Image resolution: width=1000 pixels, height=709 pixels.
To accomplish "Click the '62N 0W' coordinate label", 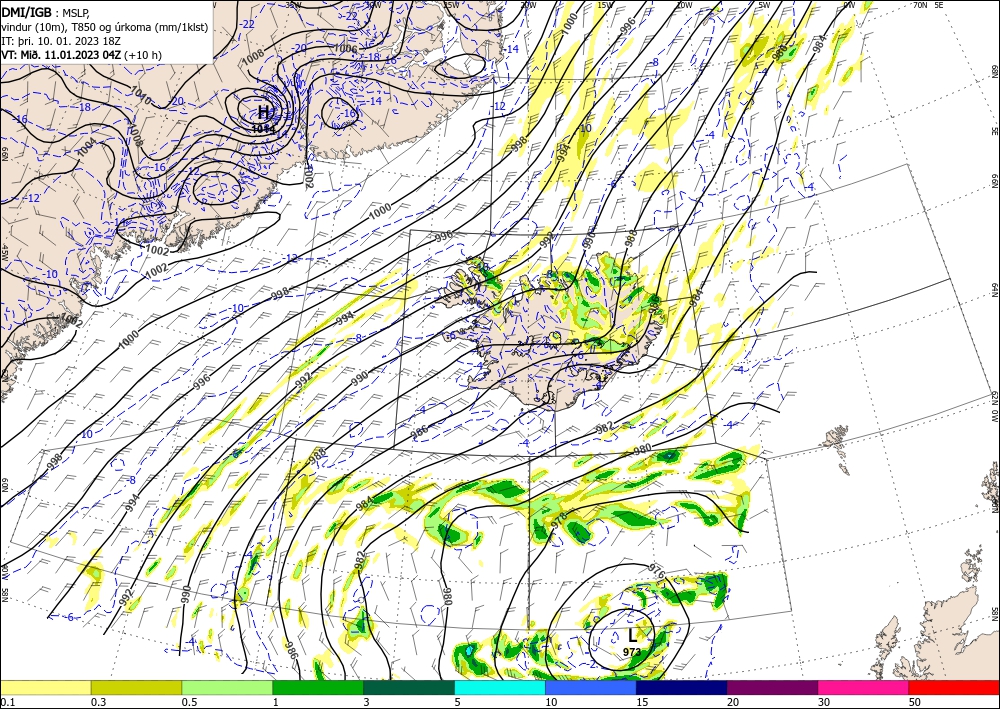I will pyautogui.click(x=994, y=408).
